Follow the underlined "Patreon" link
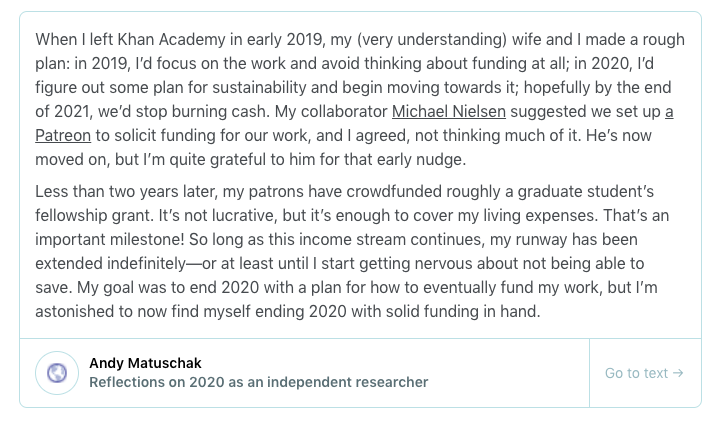 [x=72, y=133]
